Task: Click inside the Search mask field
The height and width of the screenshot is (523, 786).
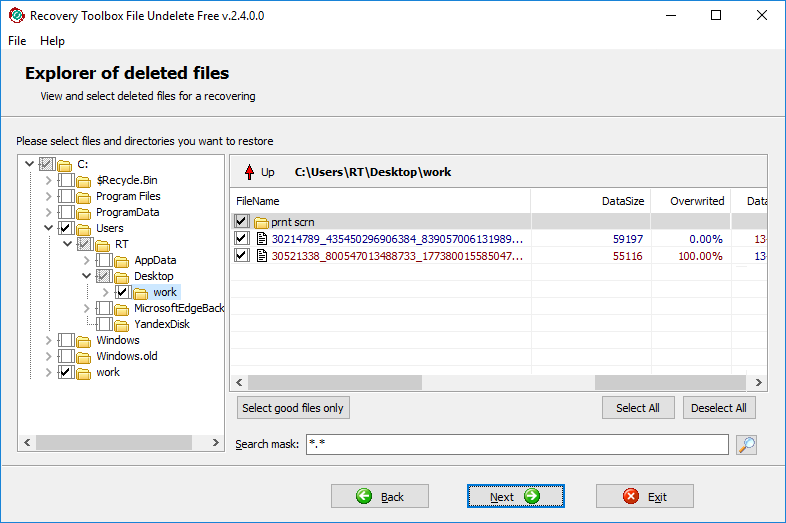Action: [x=517, y=444]
